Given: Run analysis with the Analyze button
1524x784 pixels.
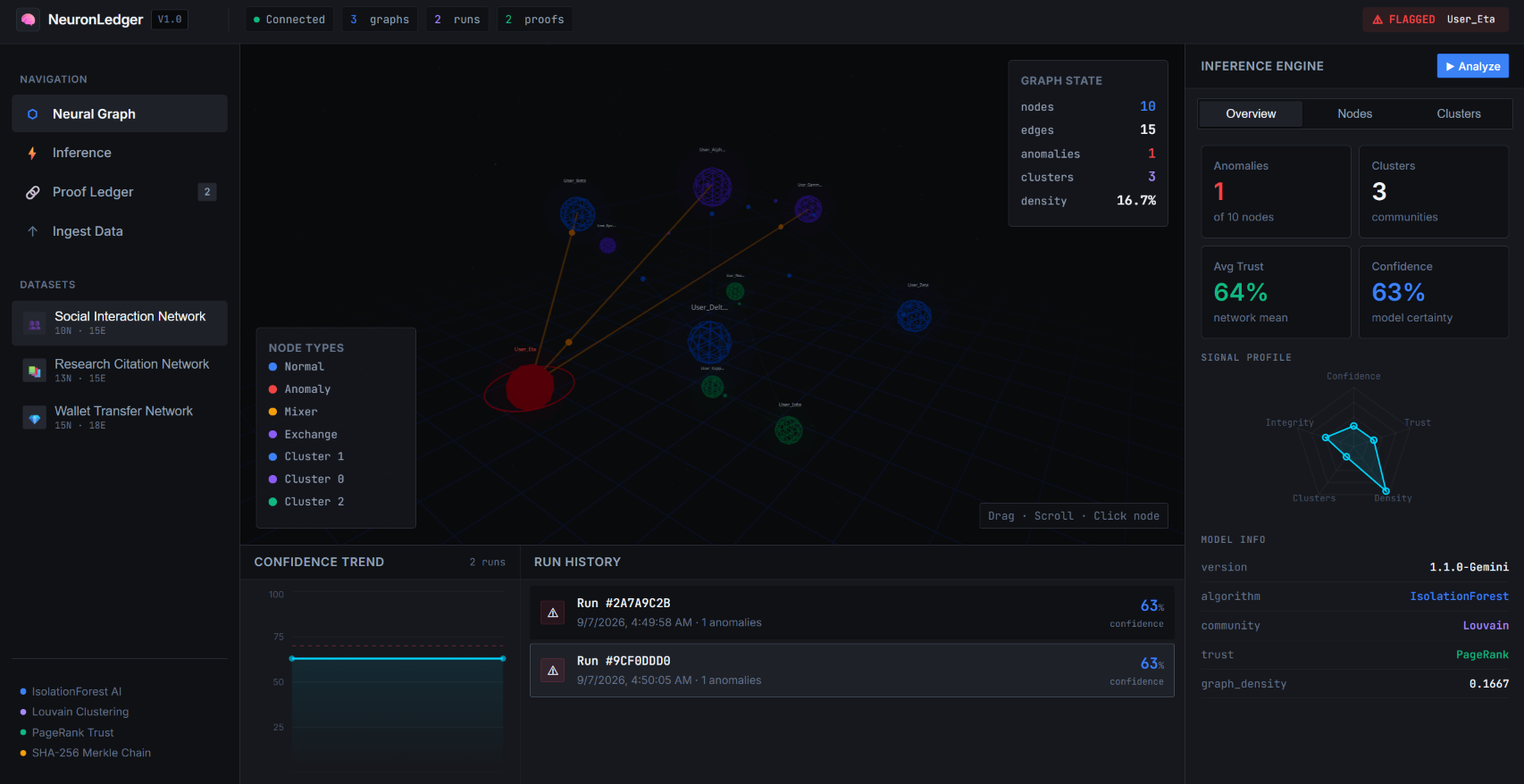Looking at the screenshot, I should [1473, 66].
